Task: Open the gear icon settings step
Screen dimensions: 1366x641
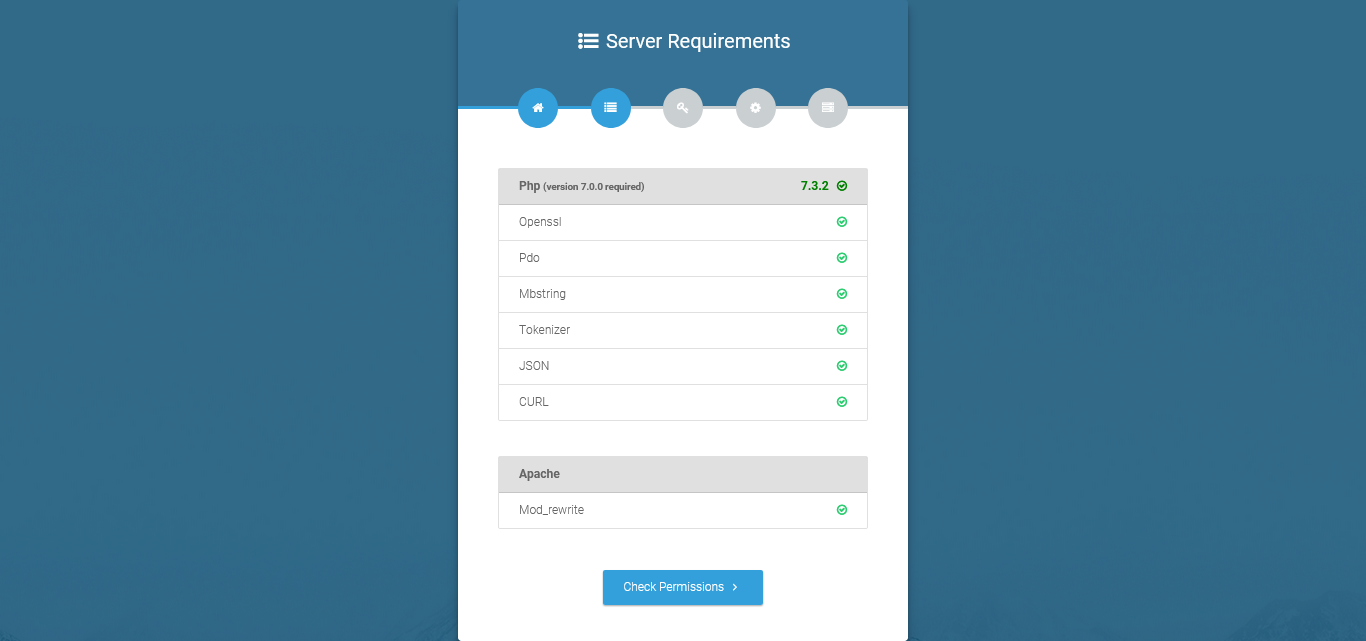Action: (755, 108)
